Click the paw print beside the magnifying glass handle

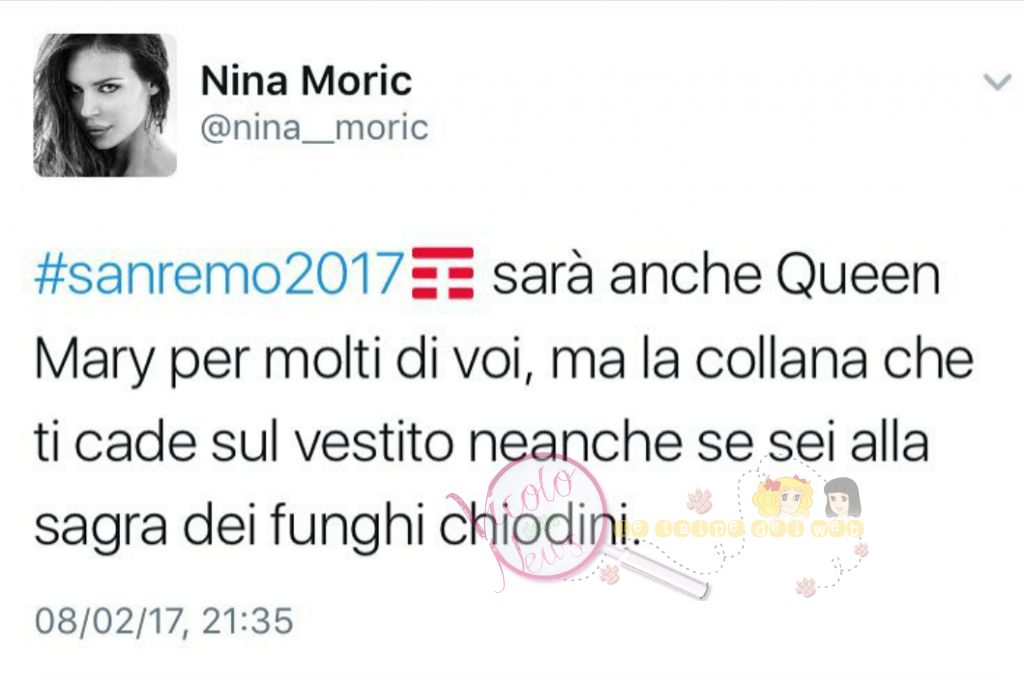click(609, 574)
